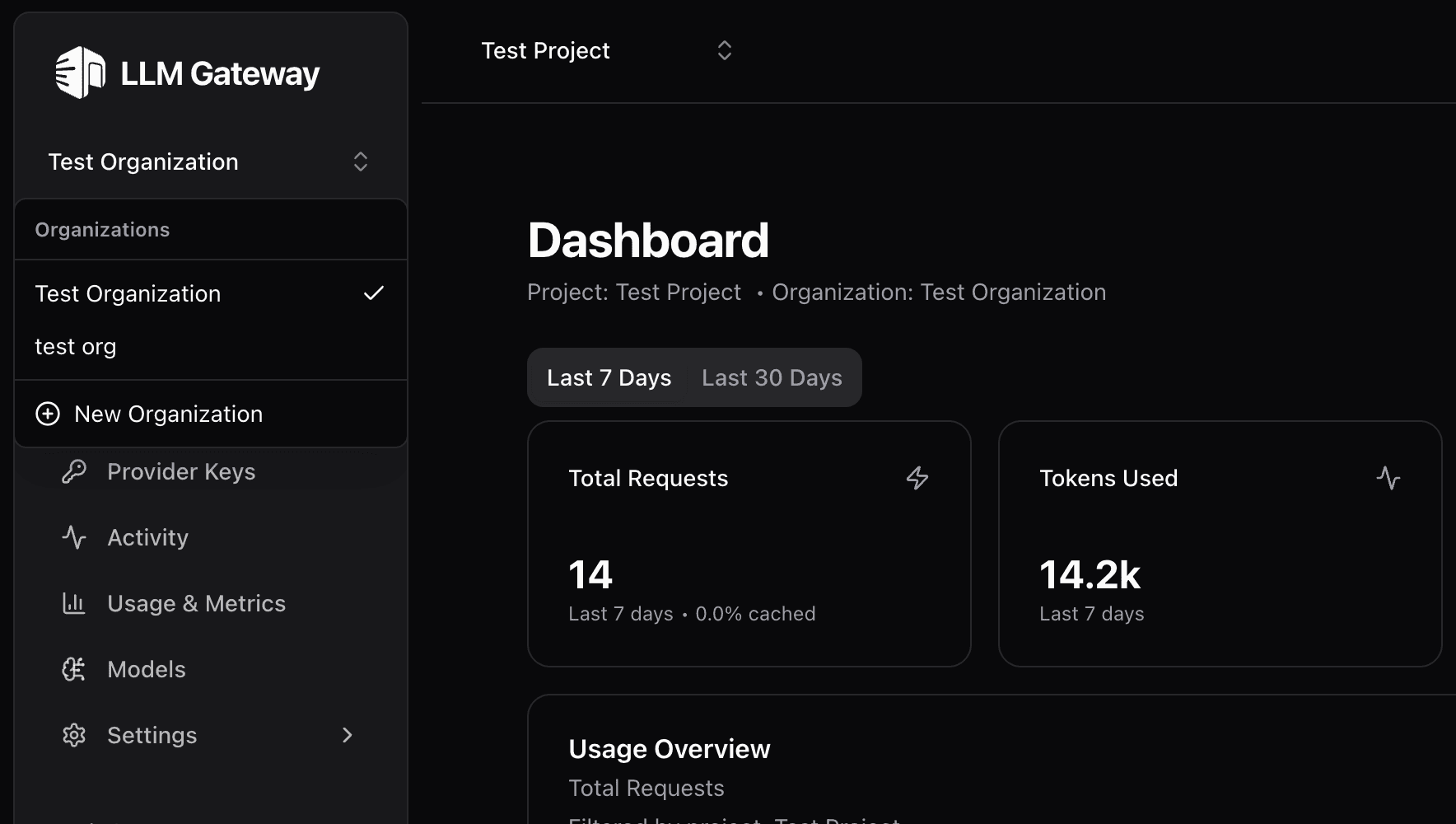Open the Test Project selector chevrons
The width and height of the screenshot is (1456, 824).
point(724,50)
